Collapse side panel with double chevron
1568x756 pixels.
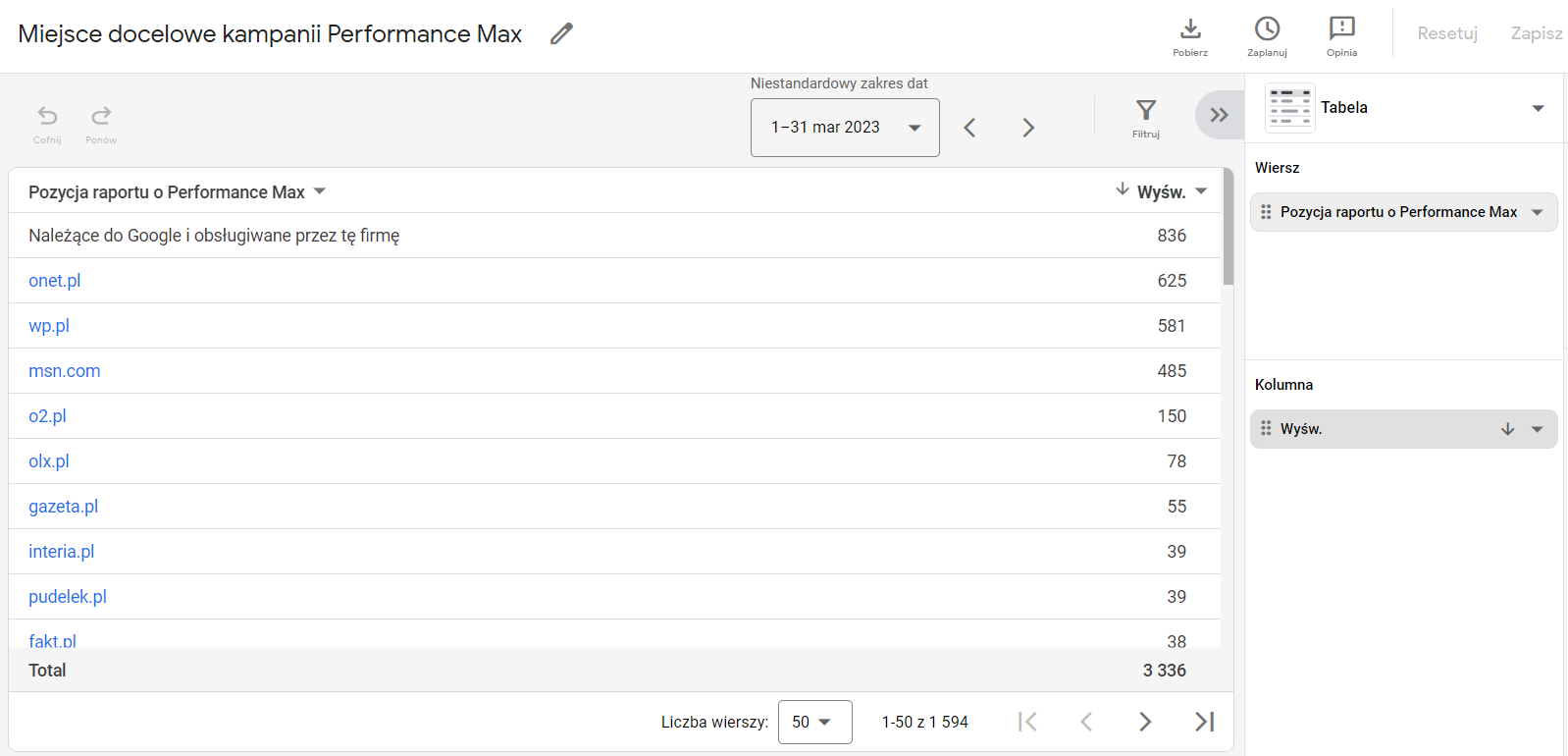click(1219, 115)
